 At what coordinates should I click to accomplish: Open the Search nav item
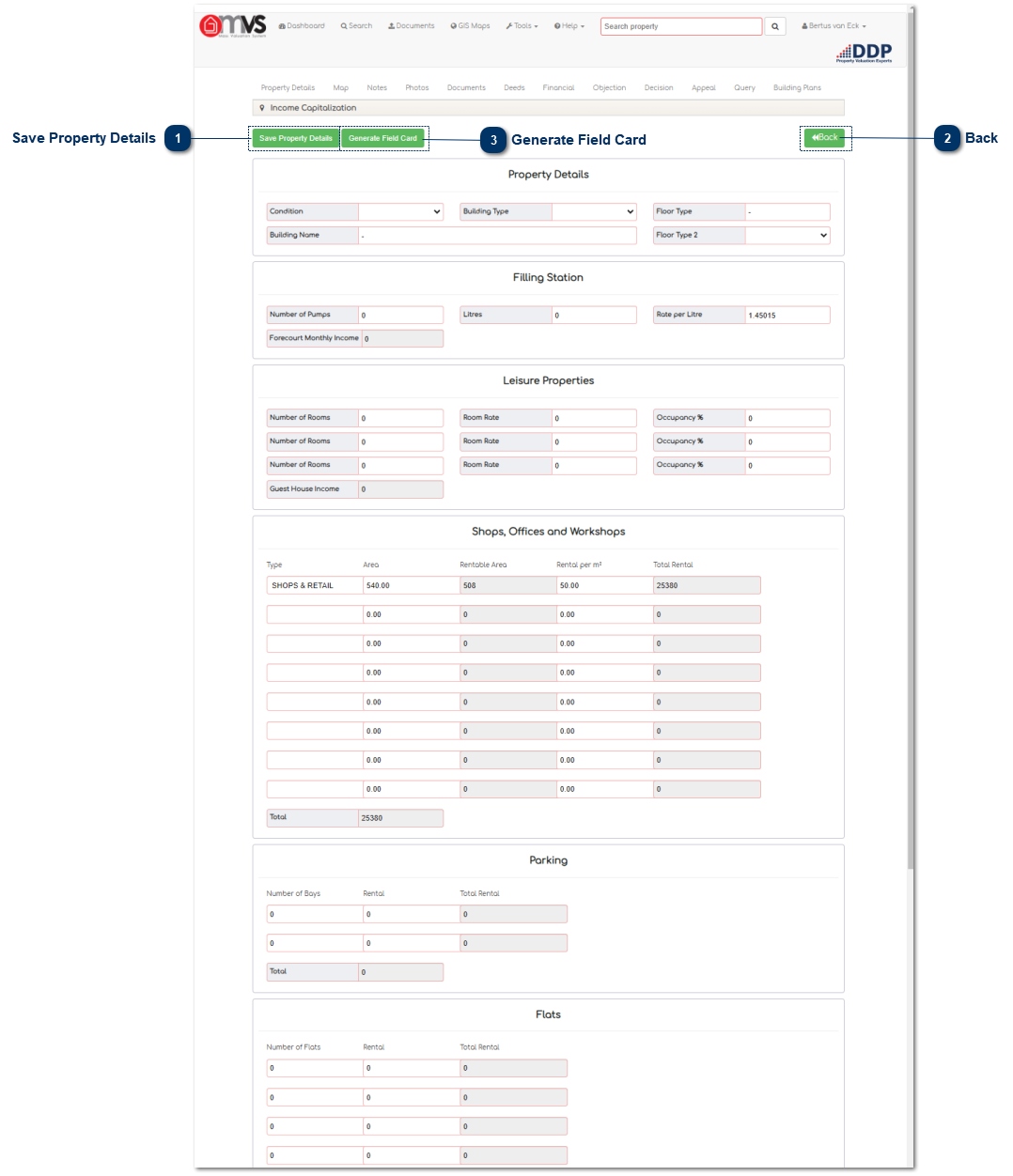point(356,26)
